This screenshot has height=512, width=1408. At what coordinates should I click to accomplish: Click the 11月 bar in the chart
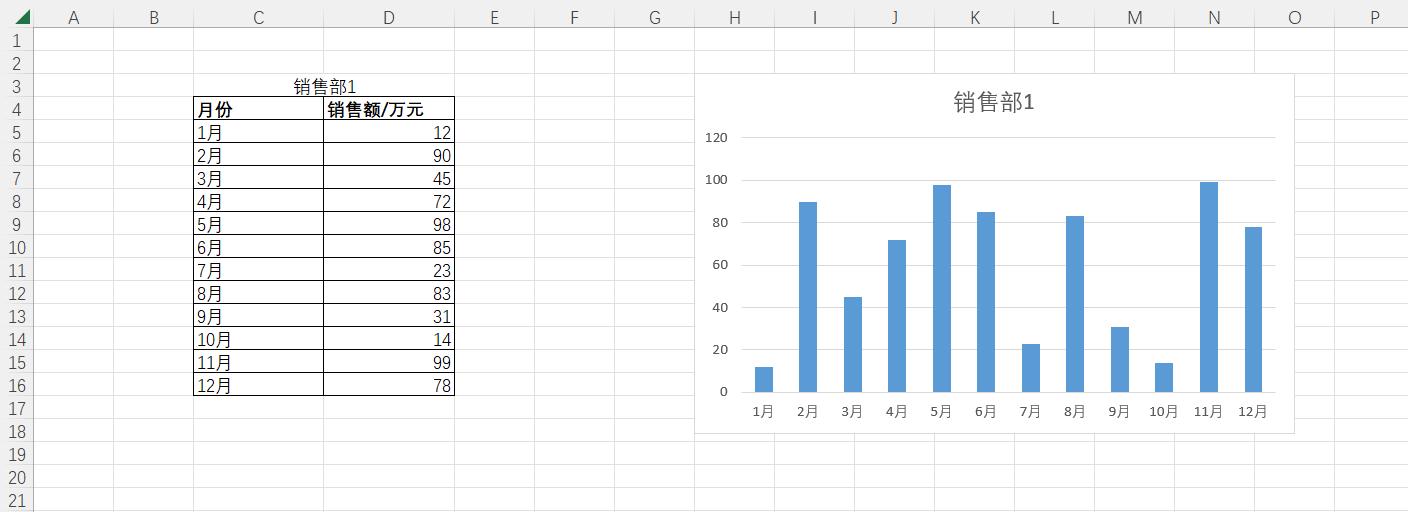coord(1209,287)
